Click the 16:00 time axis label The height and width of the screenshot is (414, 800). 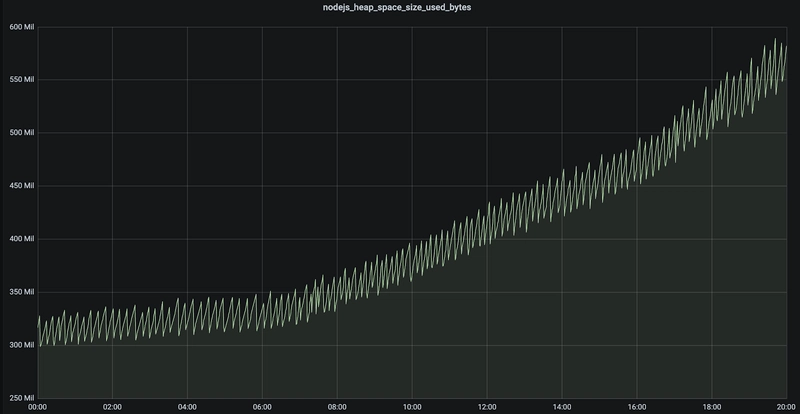pyautogui.click(x=636, y=408)
